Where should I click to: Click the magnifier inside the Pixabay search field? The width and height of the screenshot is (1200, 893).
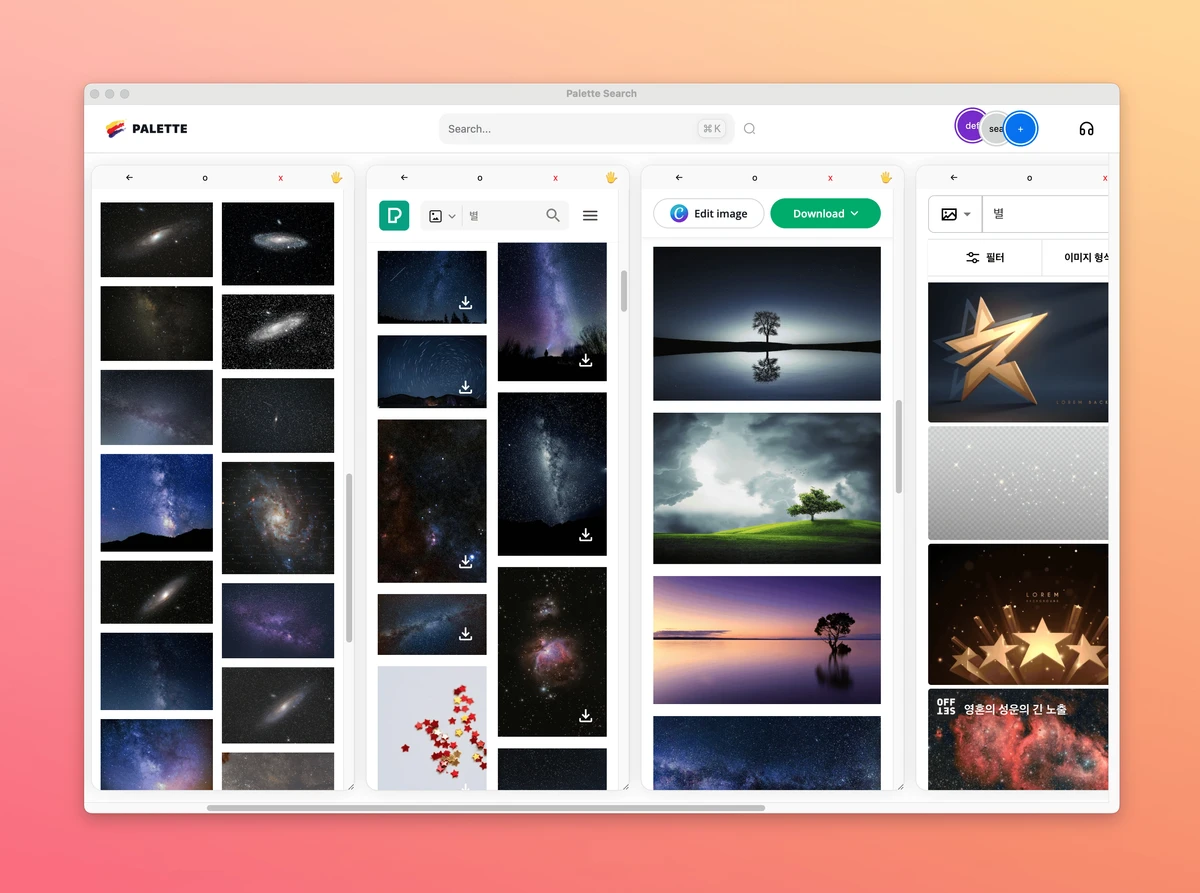[x=553, y=216]
